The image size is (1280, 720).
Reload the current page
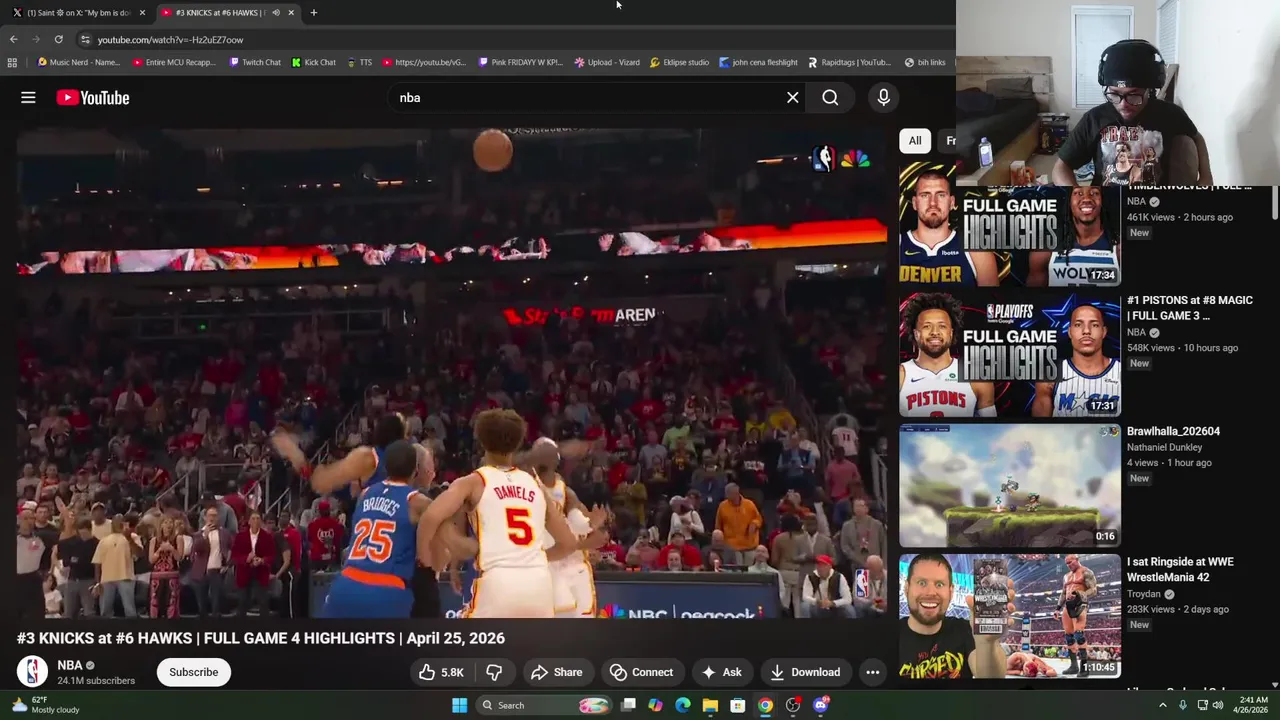coord(58,39)
